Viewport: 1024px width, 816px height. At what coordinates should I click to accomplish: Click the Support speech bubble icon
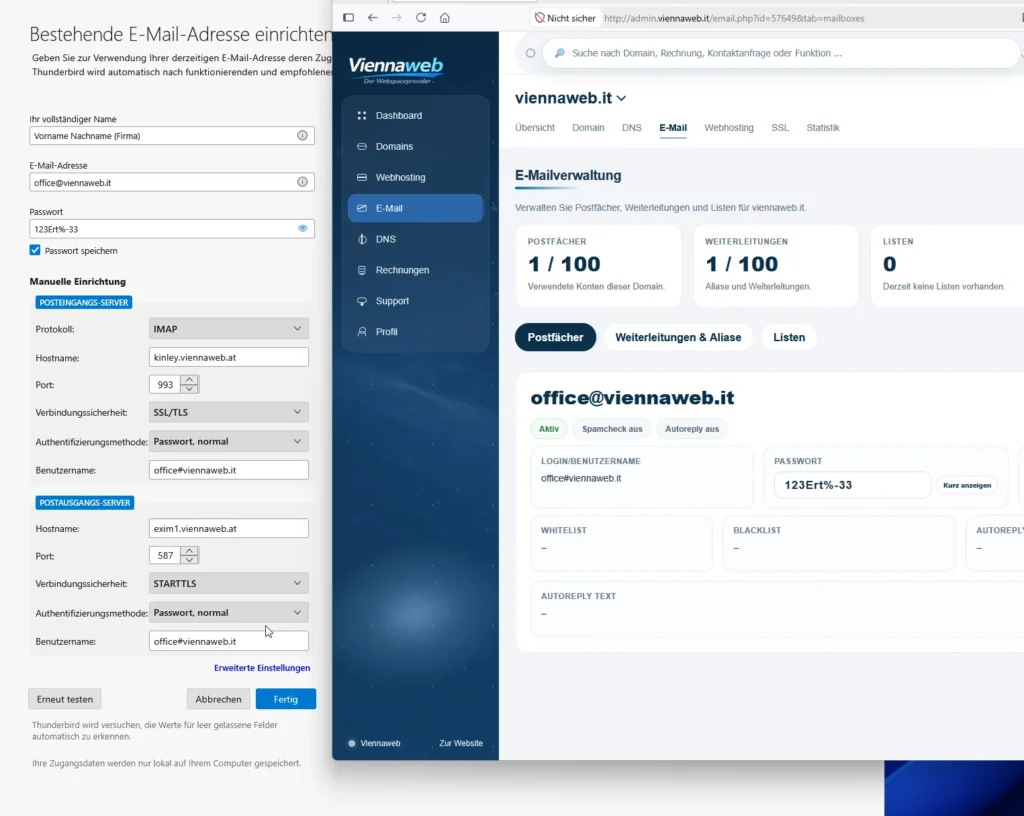click(362, 301)
